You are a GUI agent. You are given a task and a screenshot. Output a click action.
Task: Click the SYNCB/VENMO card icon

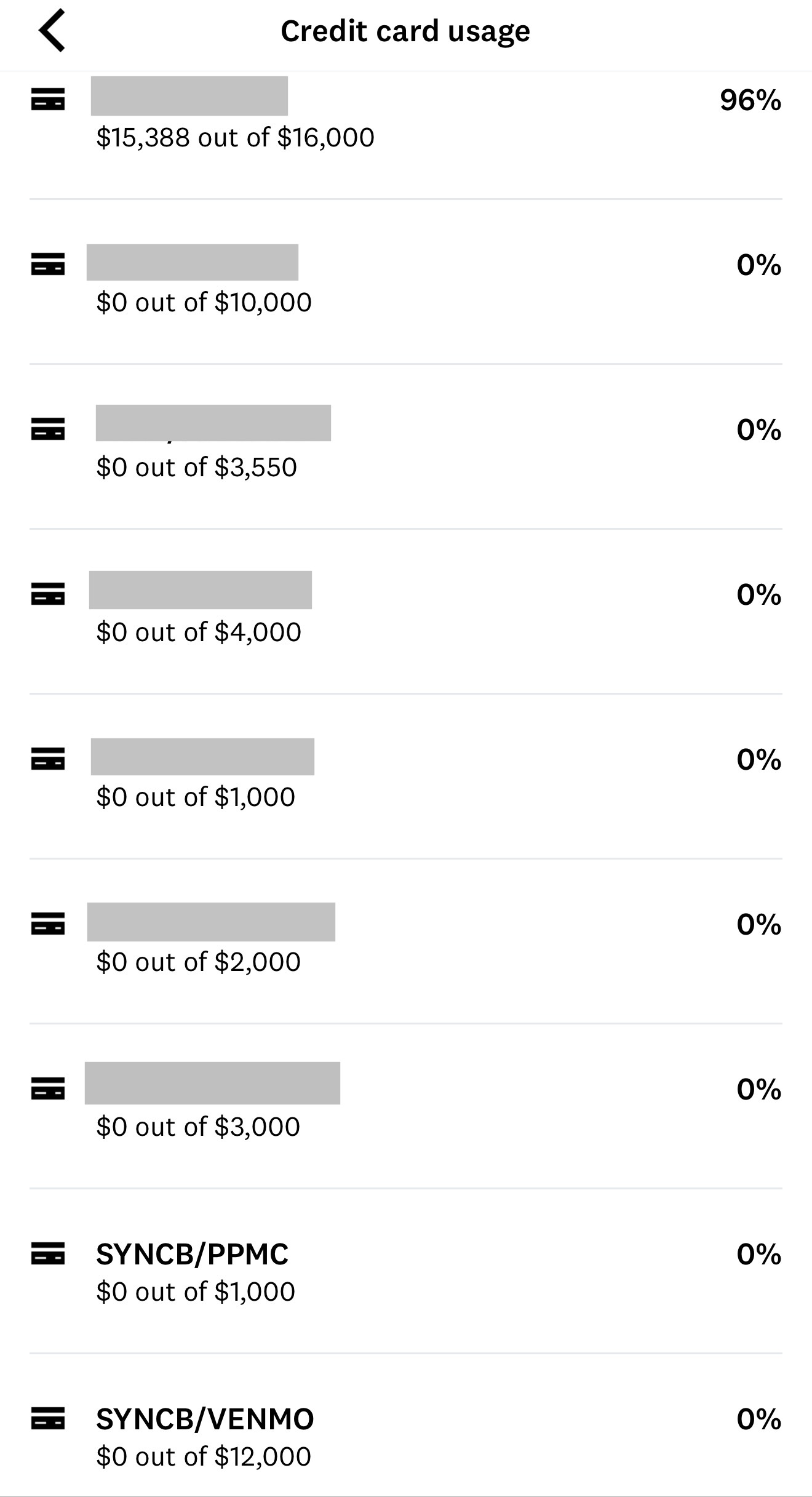click(48, 1418)
